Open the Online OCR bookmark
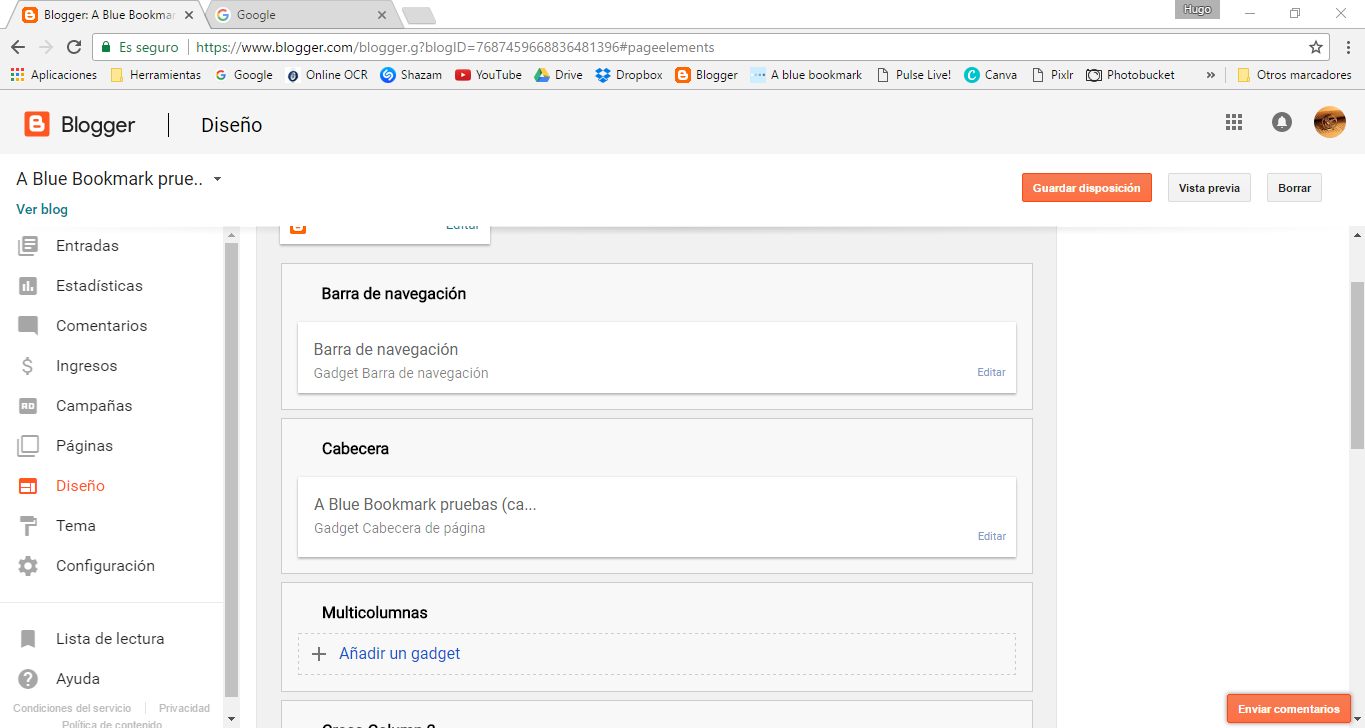This screenshot has width=1365, height=728. point(327,75)
